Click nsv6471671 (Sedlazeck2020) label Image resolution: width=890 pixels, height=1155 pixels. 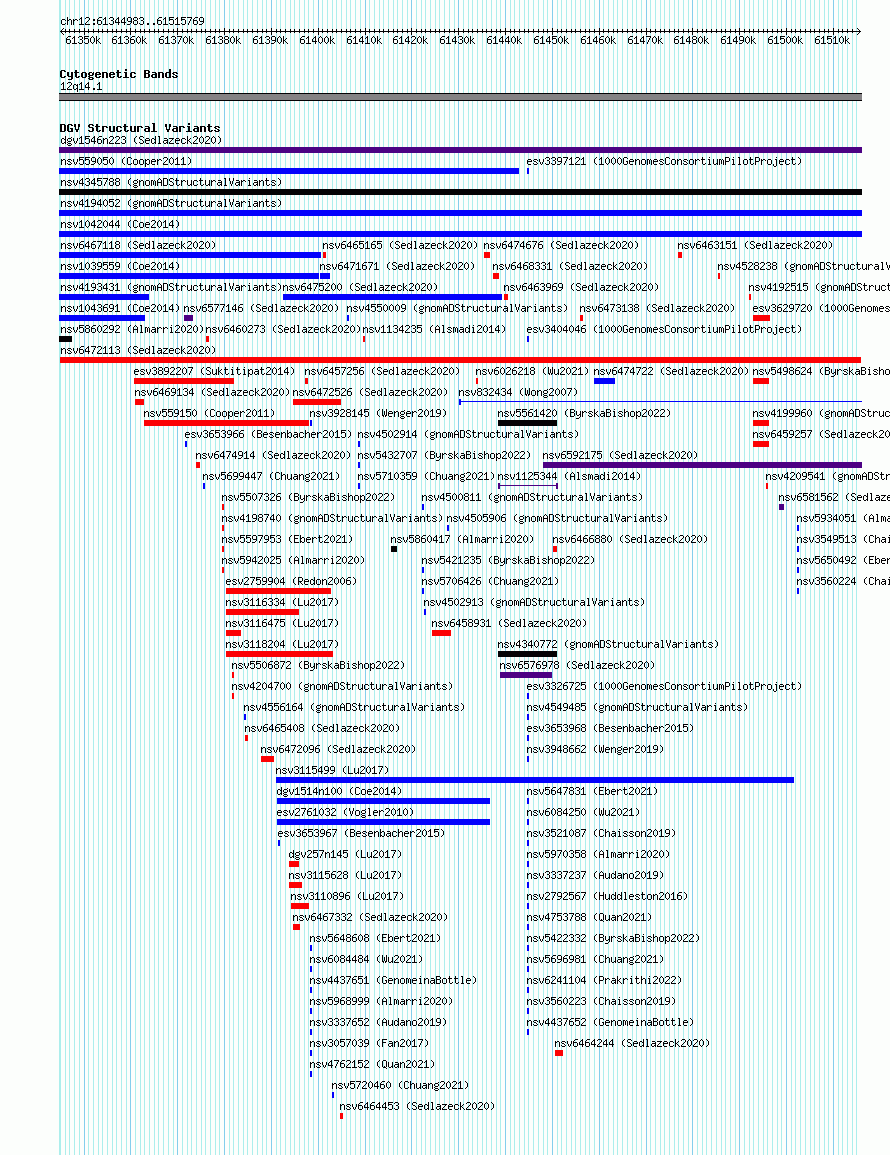[x=397, y=266]
